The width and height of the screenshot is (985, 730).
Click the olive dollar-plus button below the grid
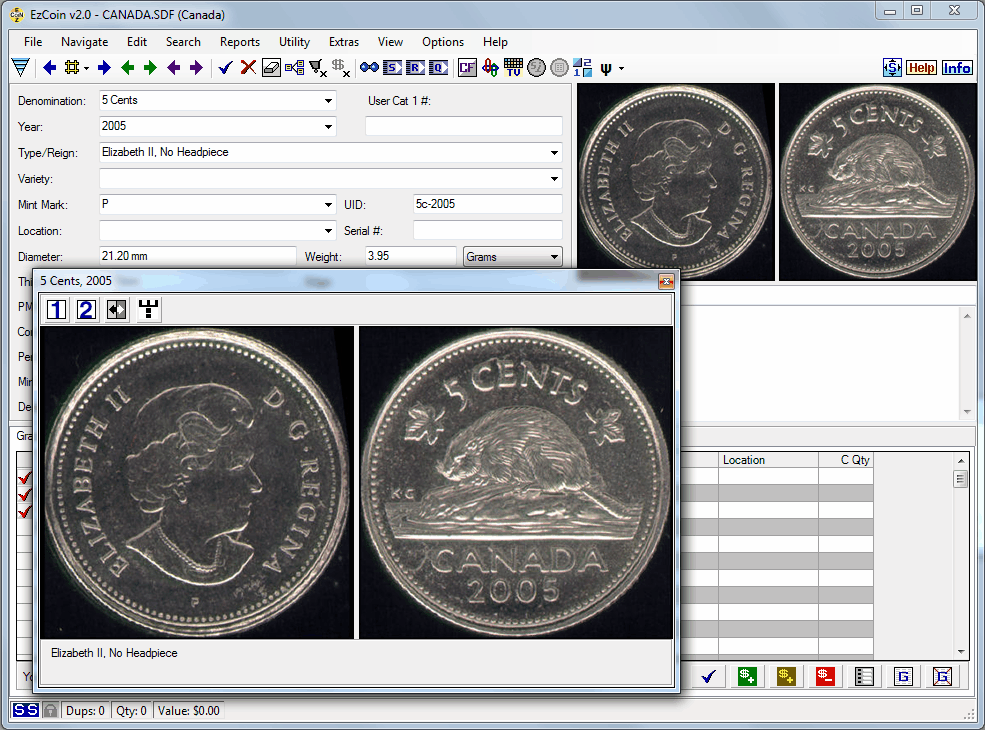pos(786,677)
